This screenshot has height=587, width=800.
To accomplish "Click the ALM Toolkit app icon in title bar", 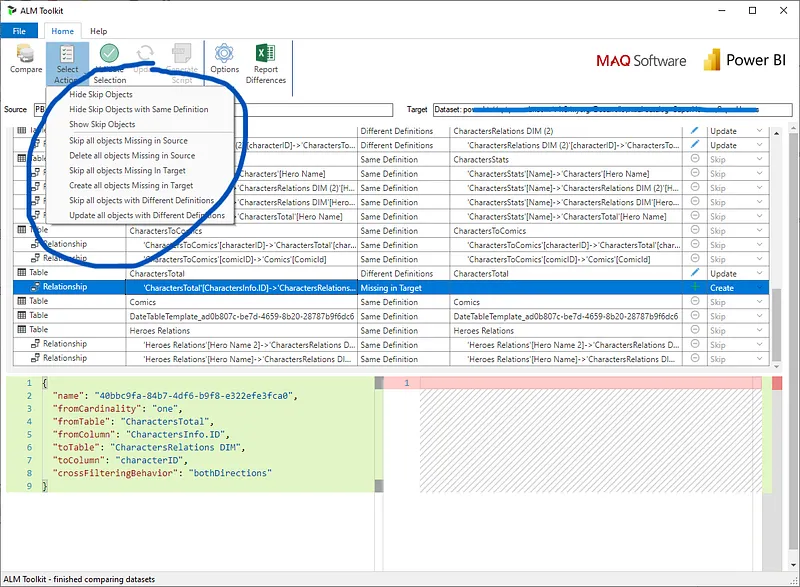I will coord(12,10).
